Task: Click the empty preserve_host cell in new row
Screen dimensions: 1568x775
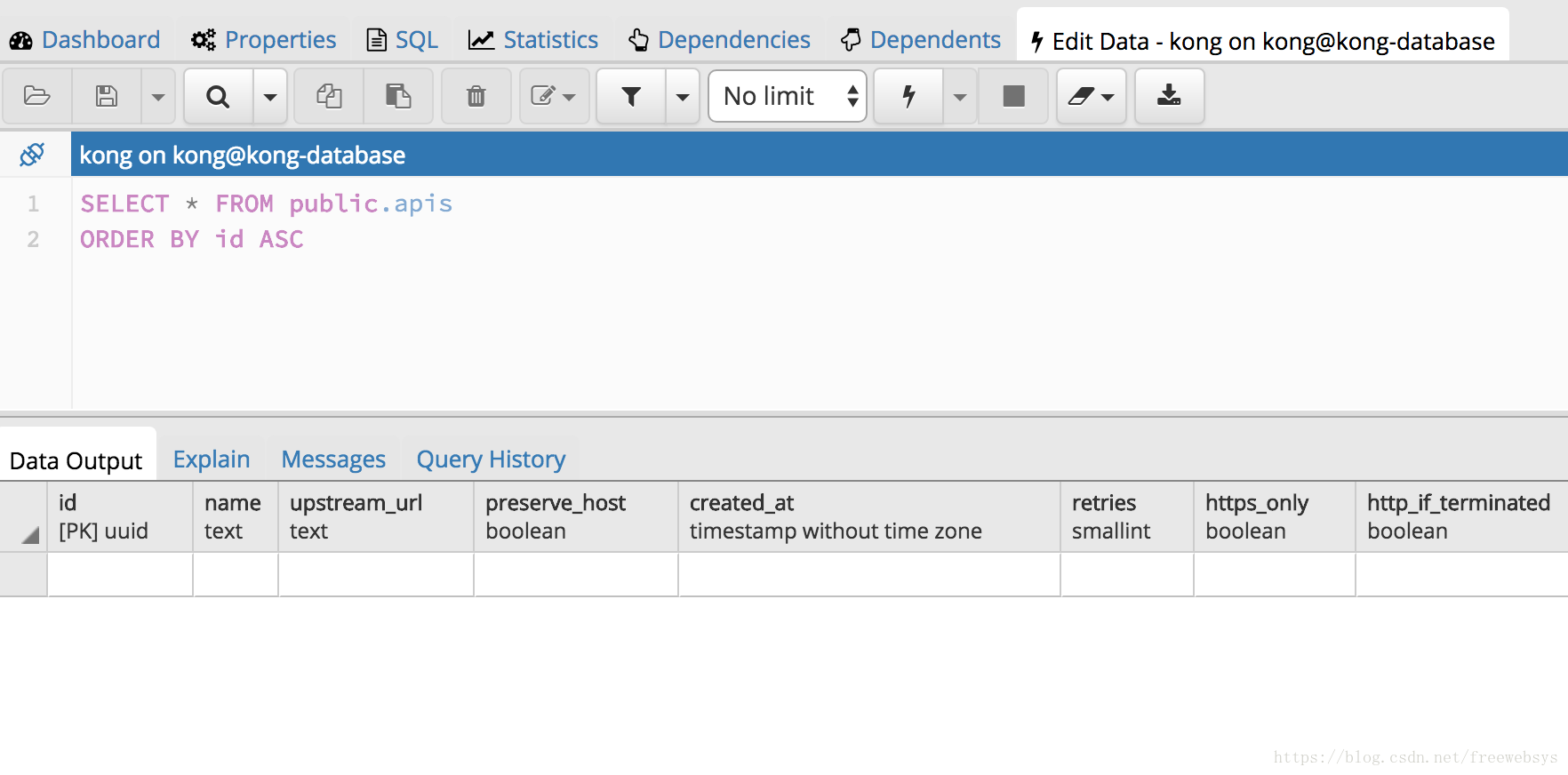Action: click(x=576, y=574)
